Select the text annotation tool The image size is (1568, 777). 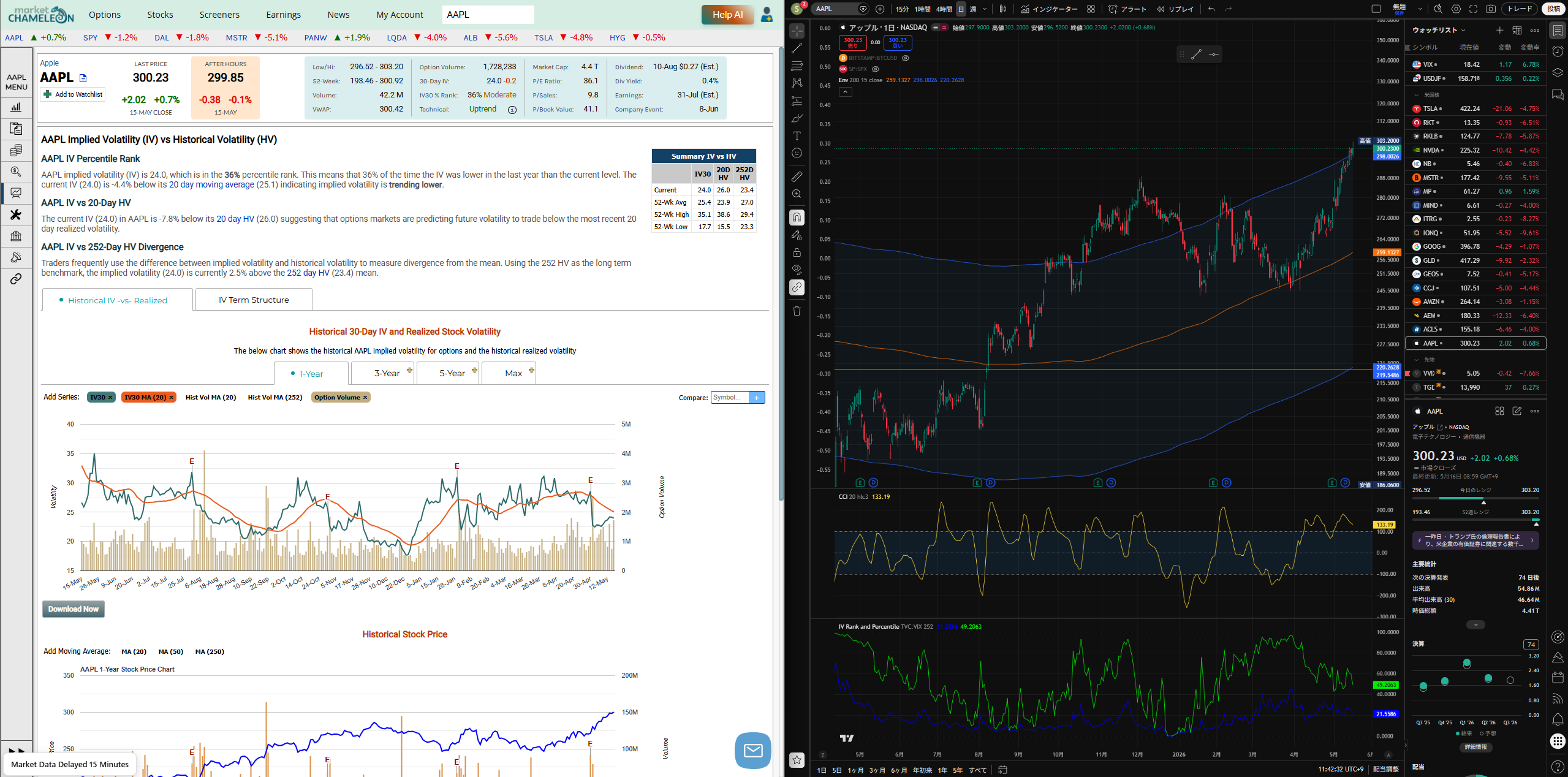(797, 135)
